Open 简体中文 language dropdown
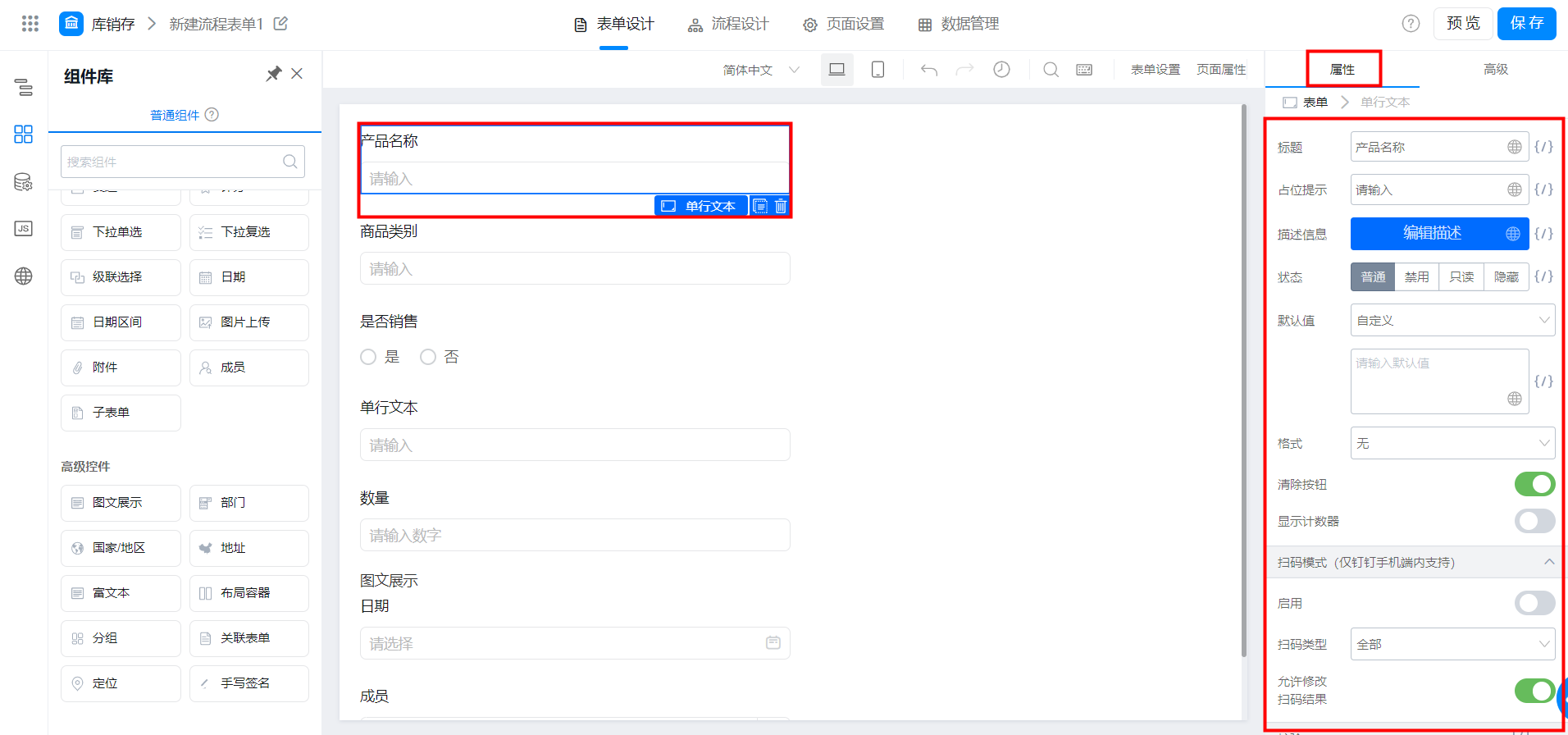The width and height of the screenshot is (1568, 735). point(761,70)
